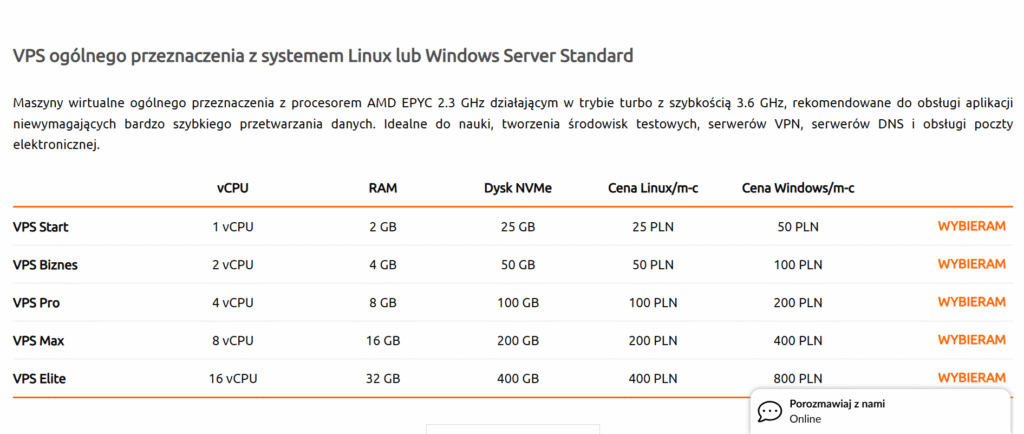Click the chat speech bubble icon
This screenshot has width=1024, height=434.
click(x=769, y=410)
